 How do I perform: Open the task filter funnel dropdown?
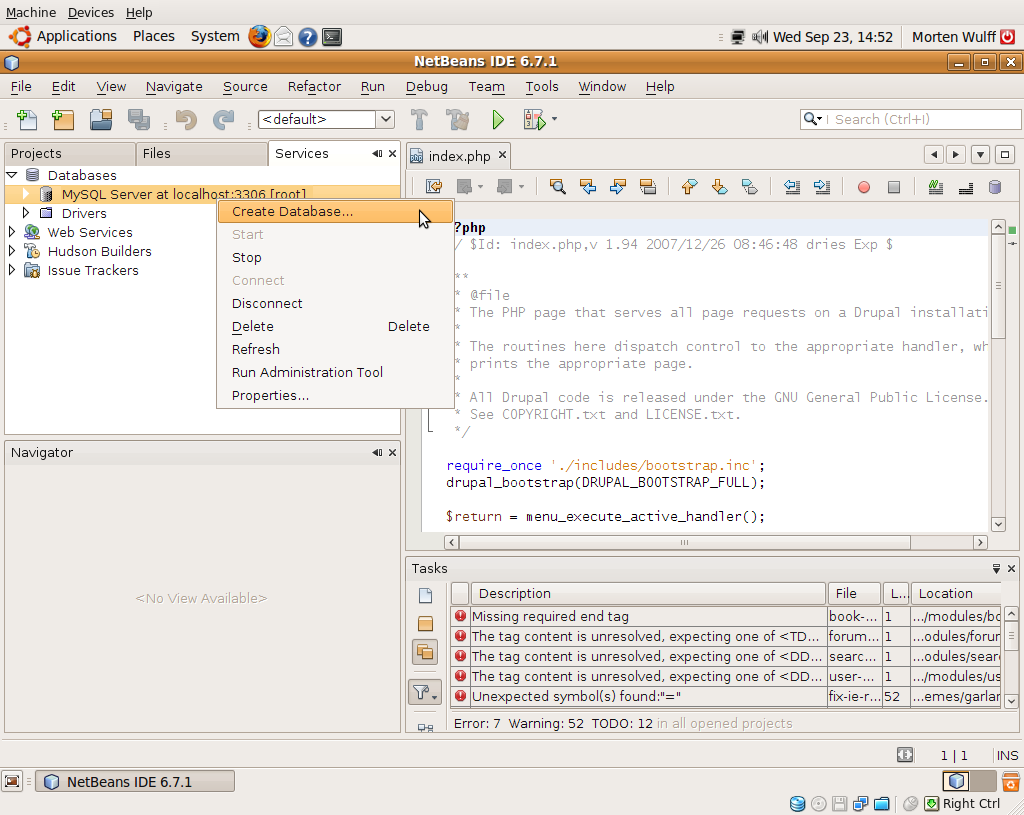coord(425,692)
